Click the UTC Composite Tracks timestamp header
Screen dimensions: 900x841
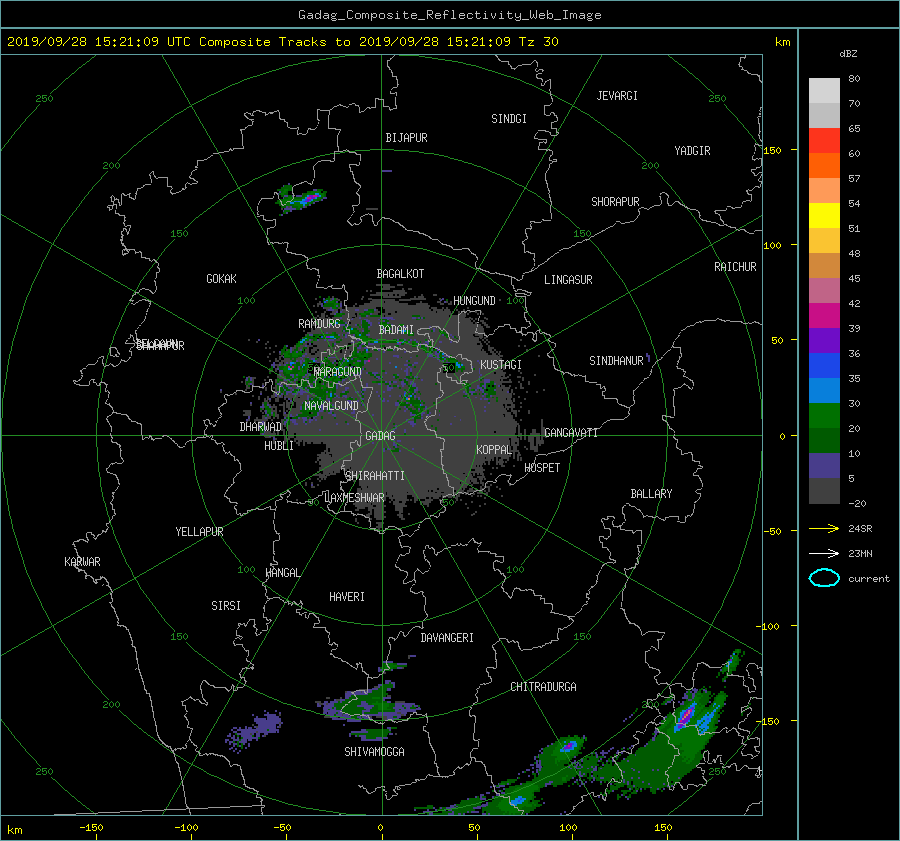[x=282, y=42]
